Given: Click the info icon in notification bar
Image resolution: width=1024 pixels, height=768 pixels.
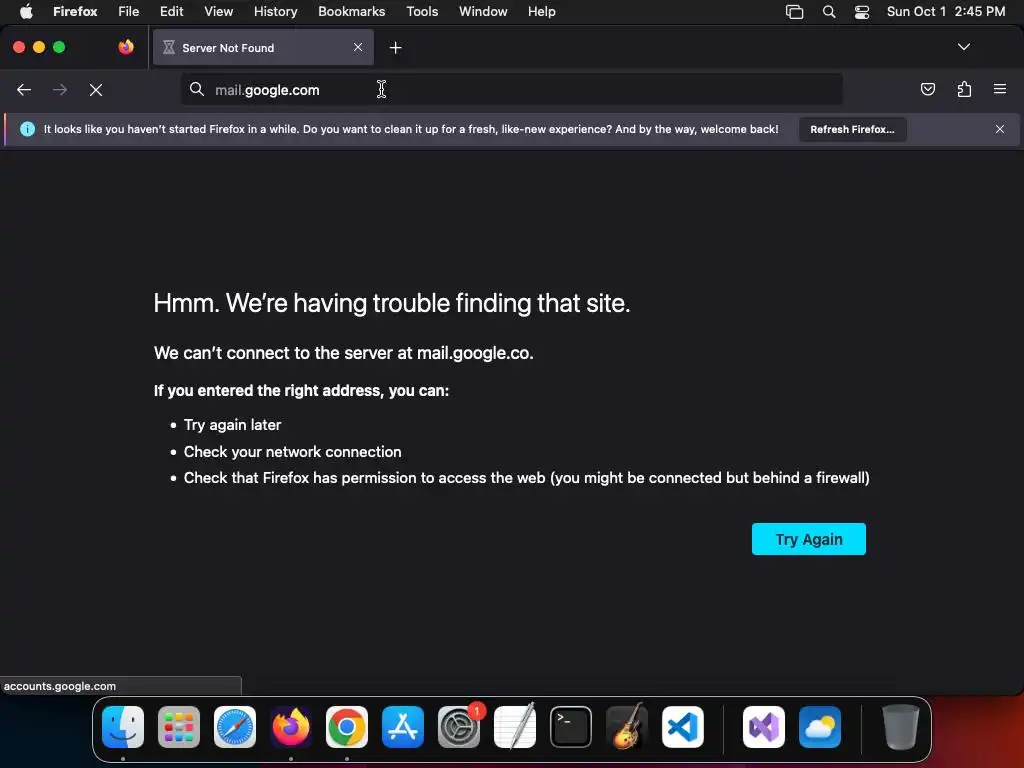Looking at the screenshot, I should point(27,129).
